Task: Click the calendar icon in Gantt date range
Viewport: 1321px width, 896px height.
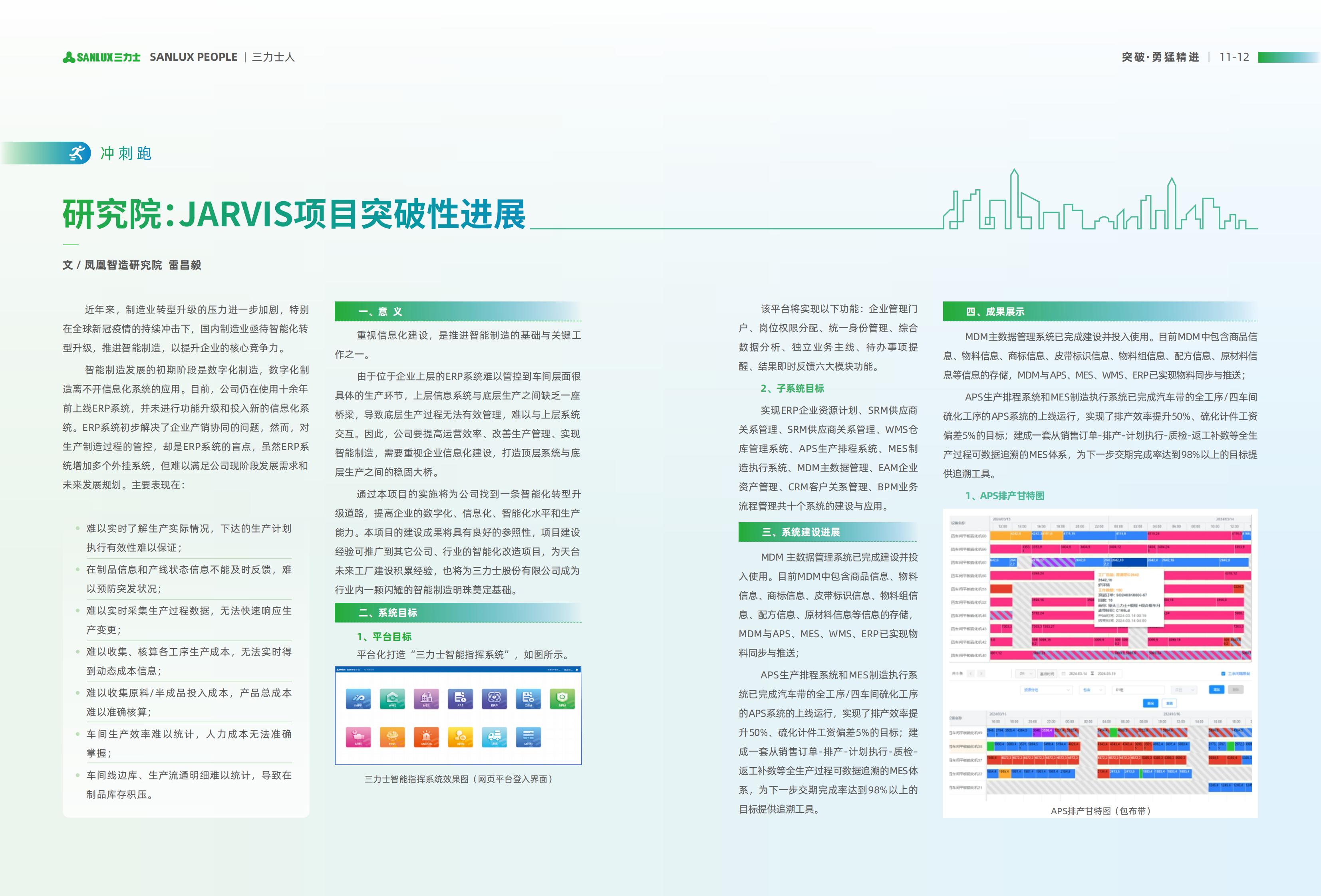Action: click(x=1063, y=674)
